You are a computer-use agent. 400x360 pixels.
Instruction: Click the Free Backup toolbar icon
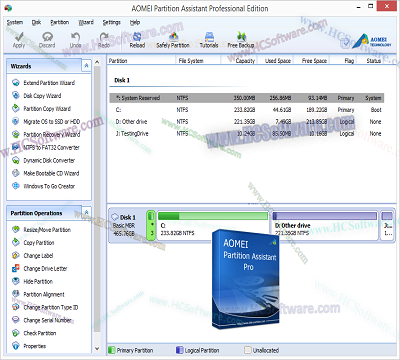pyautogui.click(x=241, y=37)
